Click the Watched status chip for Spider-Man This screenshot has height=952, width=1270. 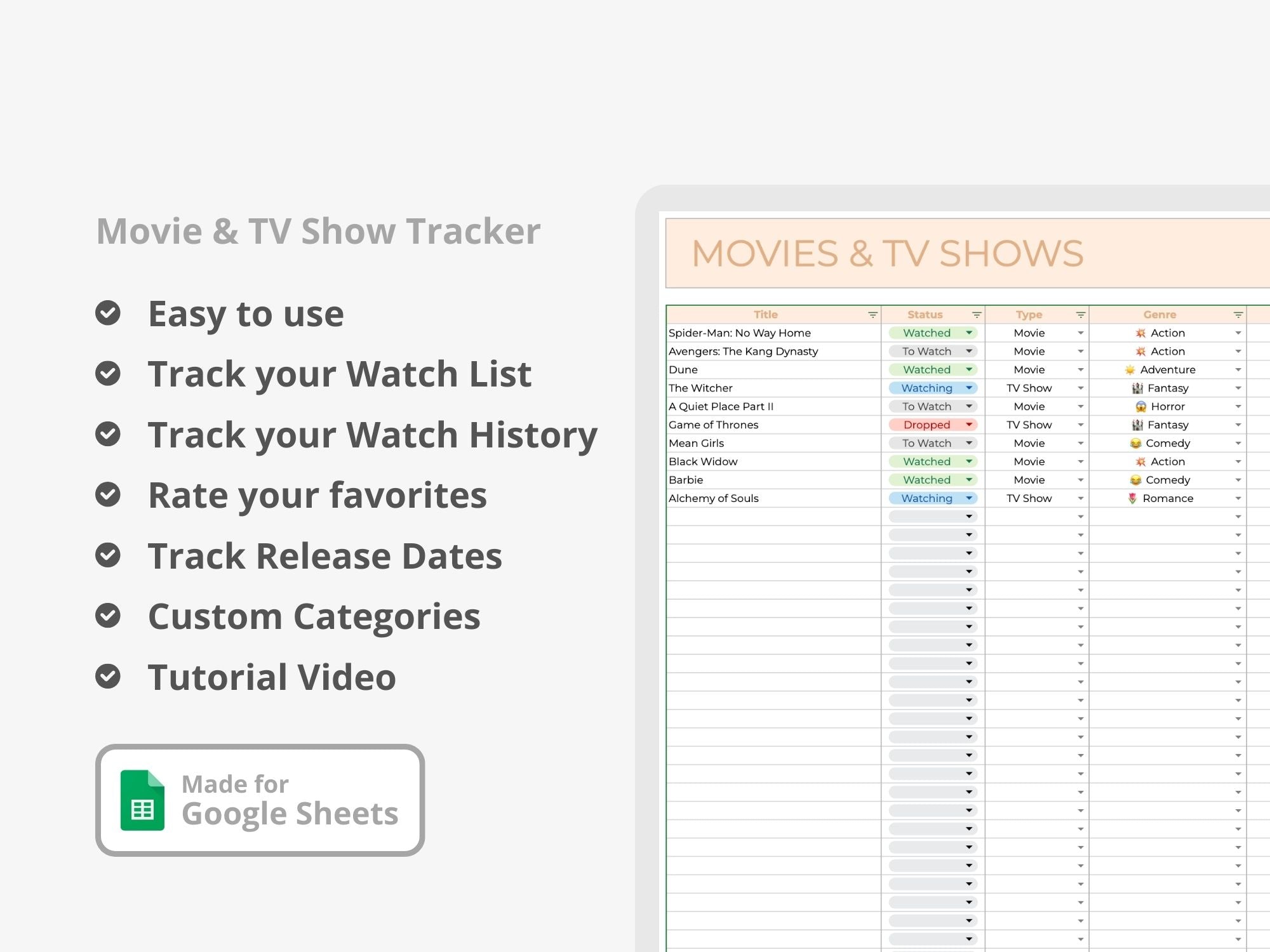(x=926, y=333)
